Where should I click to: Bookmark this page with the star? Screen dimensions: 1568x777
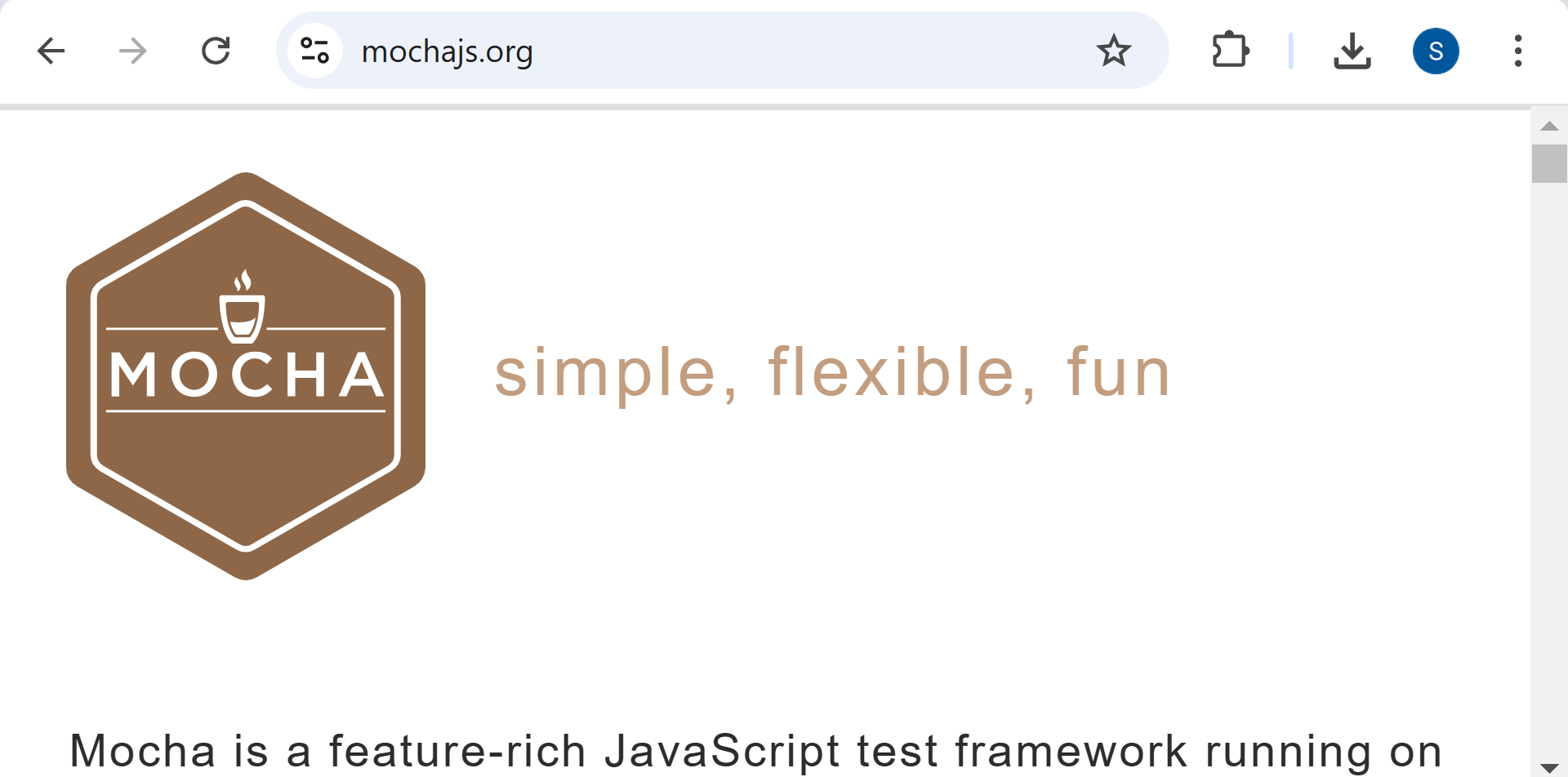coord(1113,51)
